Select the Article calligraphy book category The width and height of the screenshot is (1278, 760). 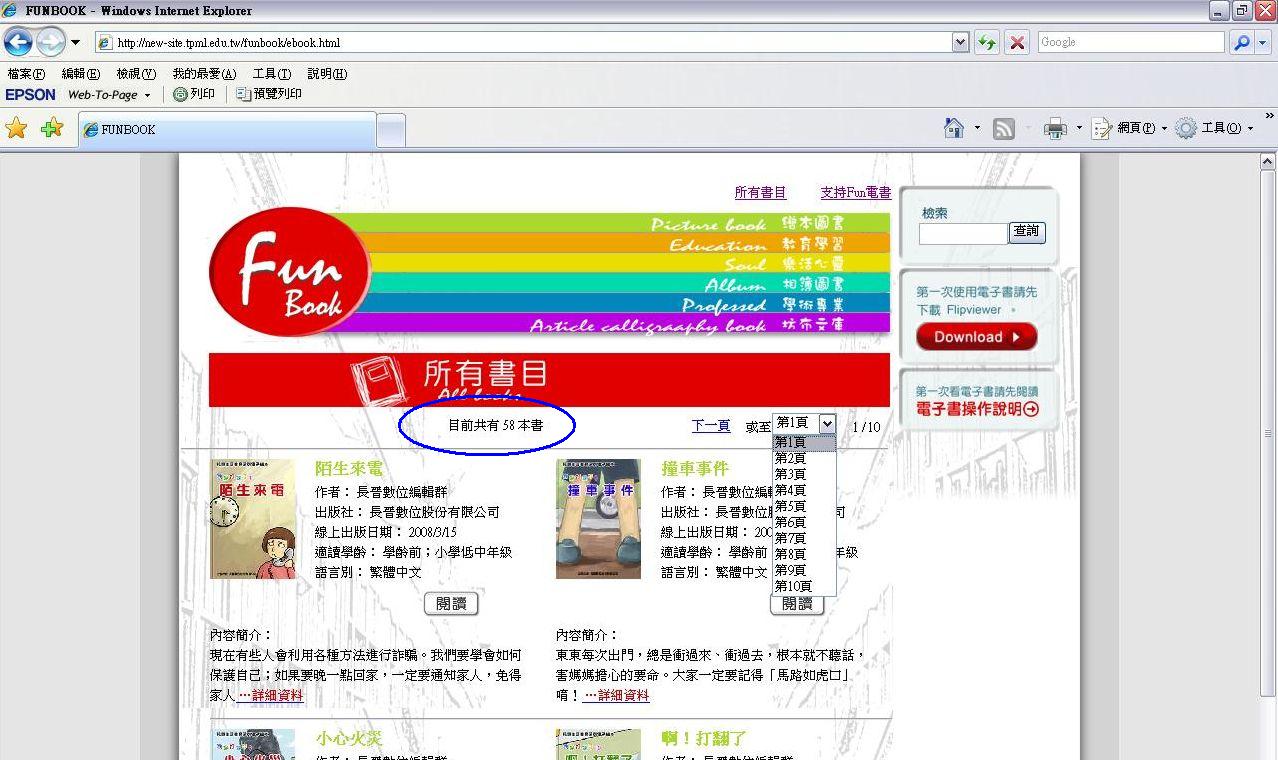coord(688,324)
